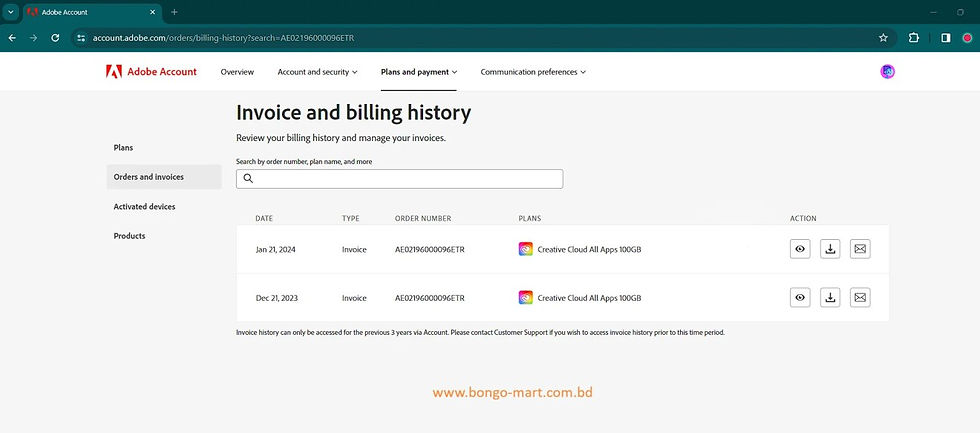Open the Overview page

click(238, 72)
